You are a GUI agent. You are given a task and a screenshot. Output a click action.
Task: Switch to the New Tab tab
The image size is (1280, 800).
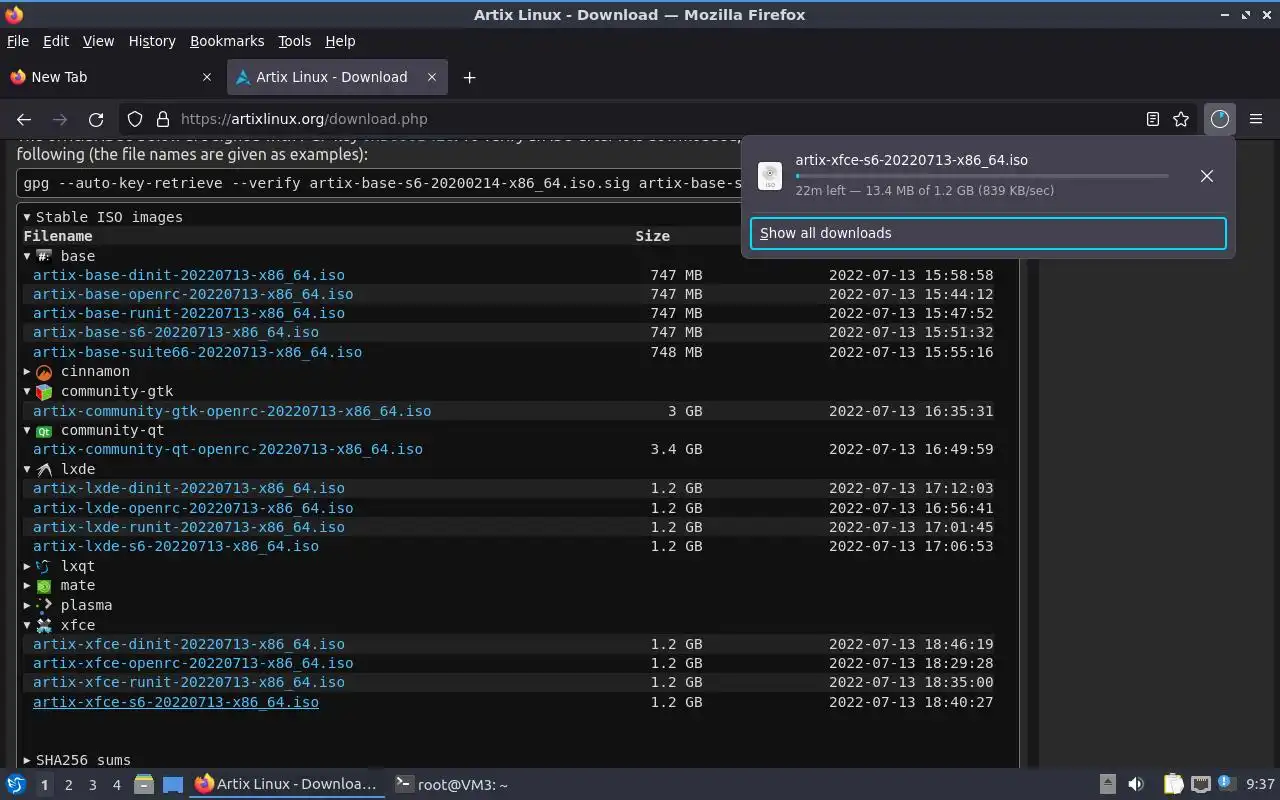pos(112,77)
